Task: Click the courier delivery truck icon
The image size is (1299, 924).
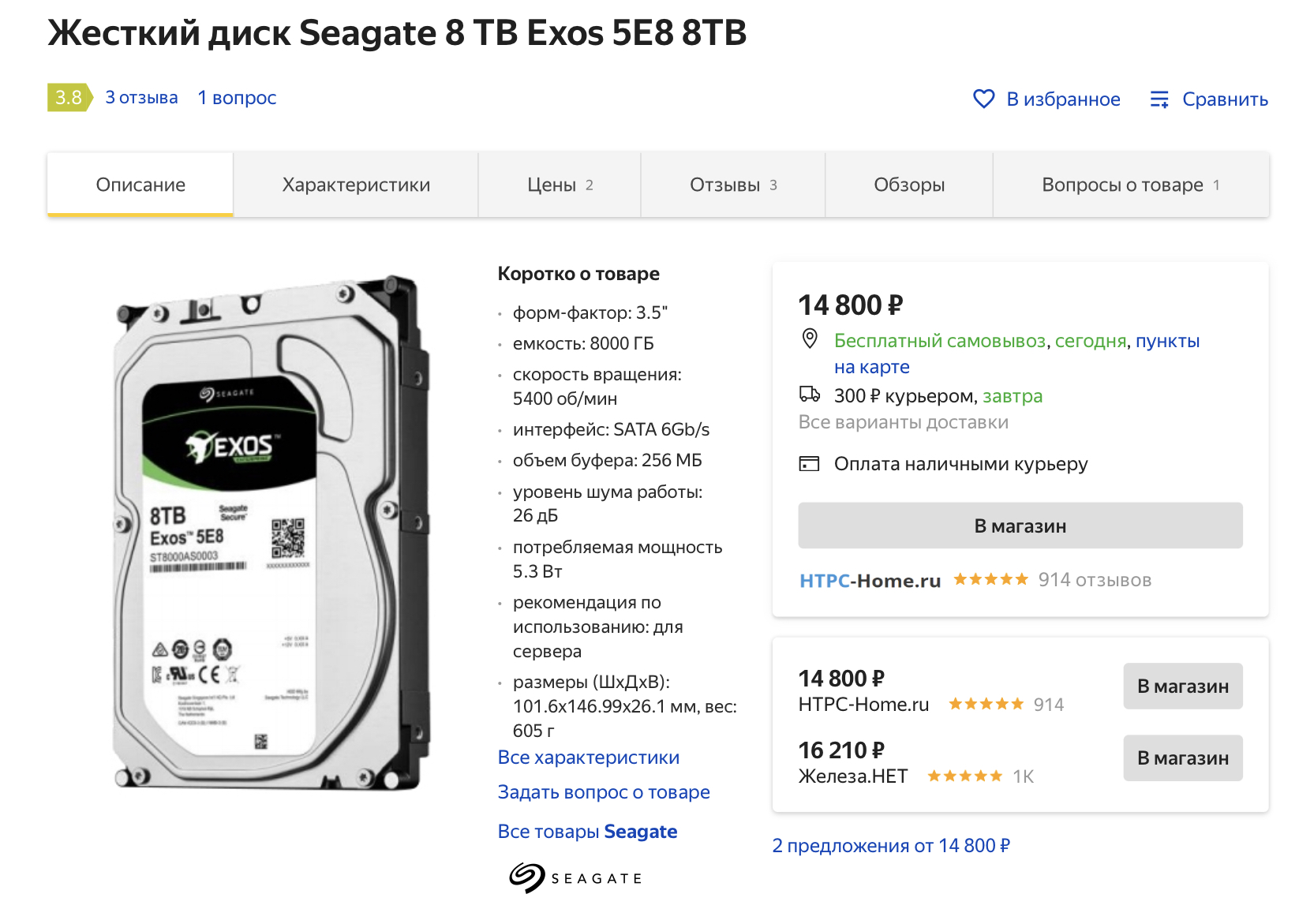Action: coord(810,395)
